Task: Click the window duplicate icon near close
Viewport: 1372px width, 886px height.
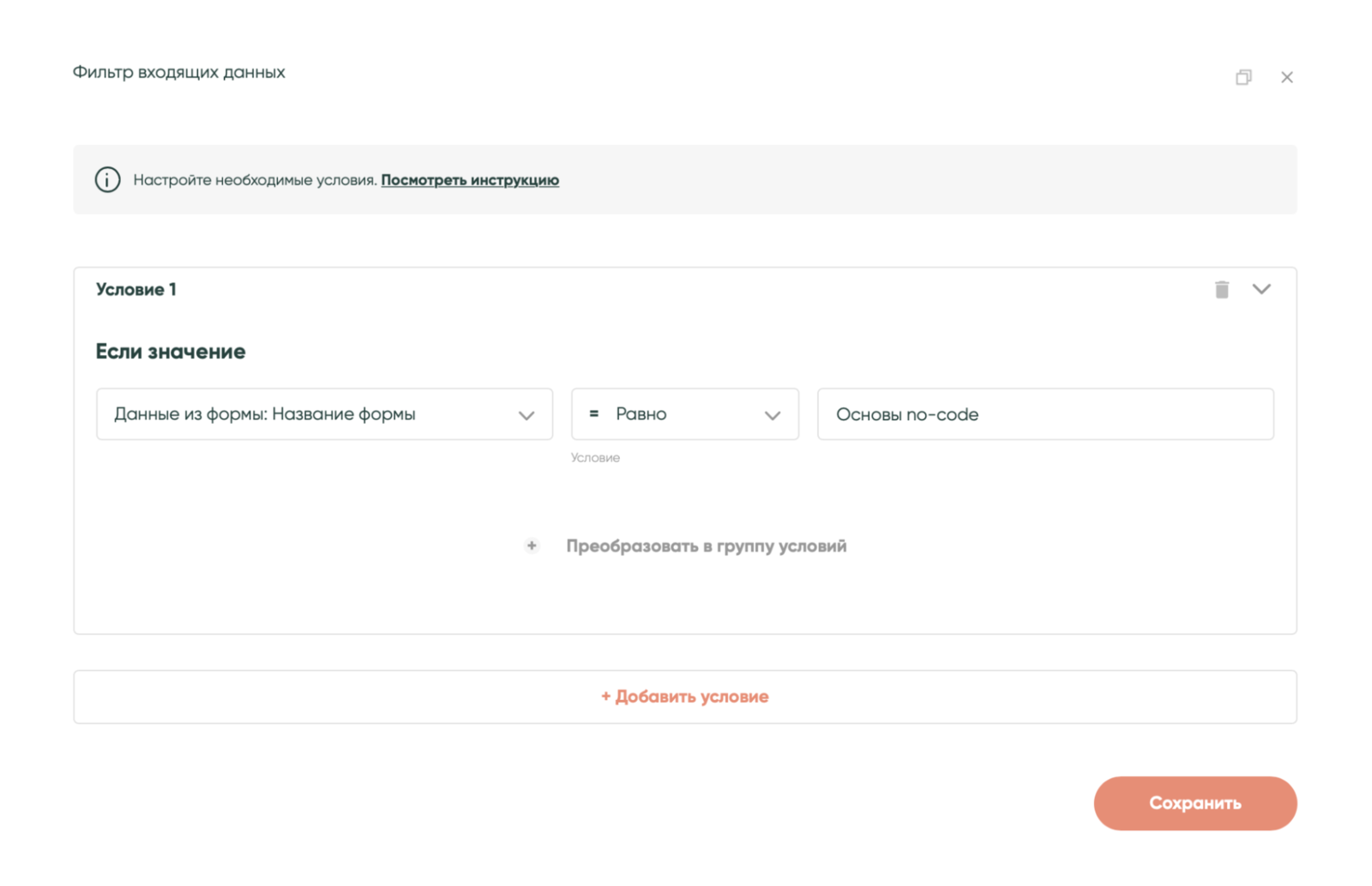Action: 1243,77
